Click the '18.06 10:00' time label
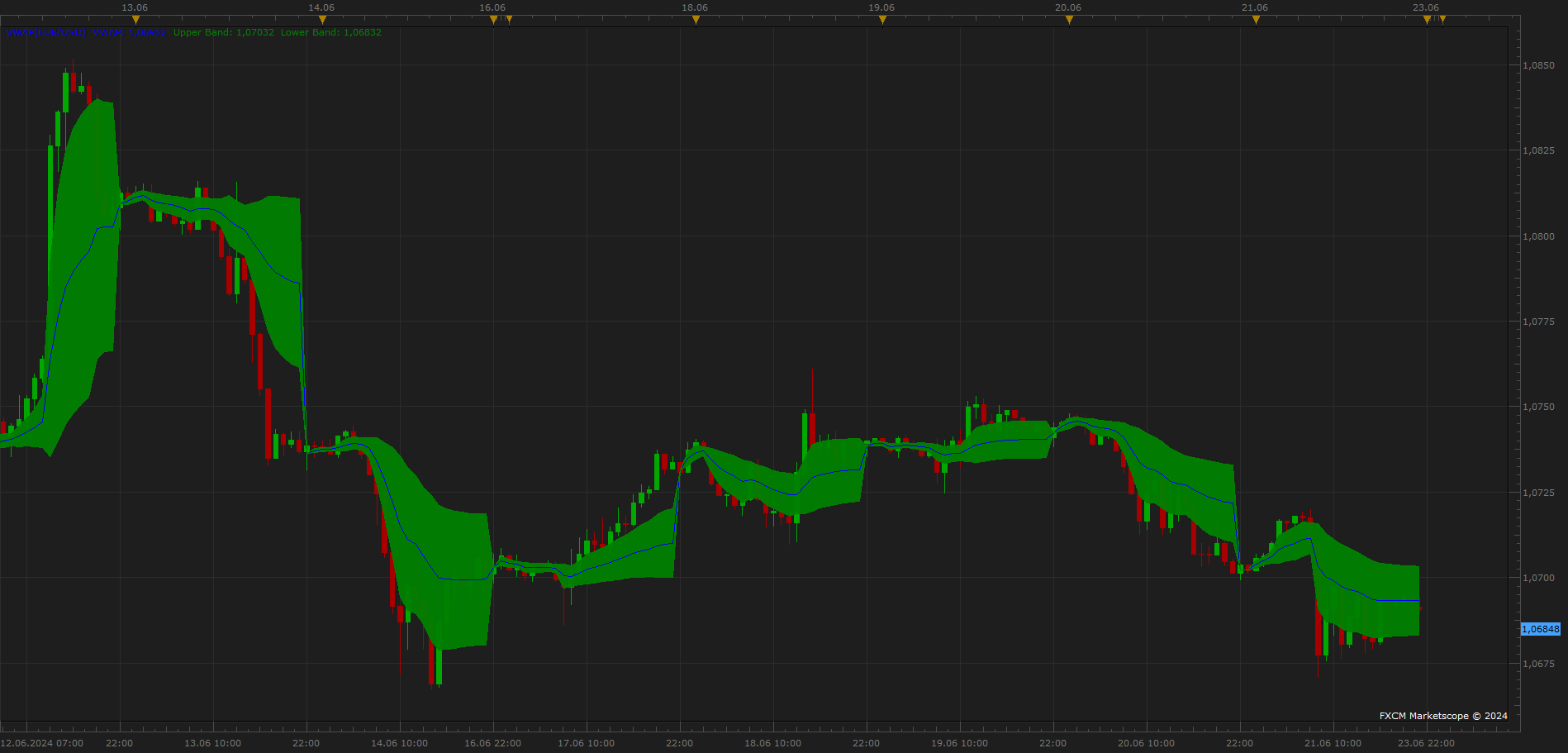1568x753 pixels. coord(772,743)
